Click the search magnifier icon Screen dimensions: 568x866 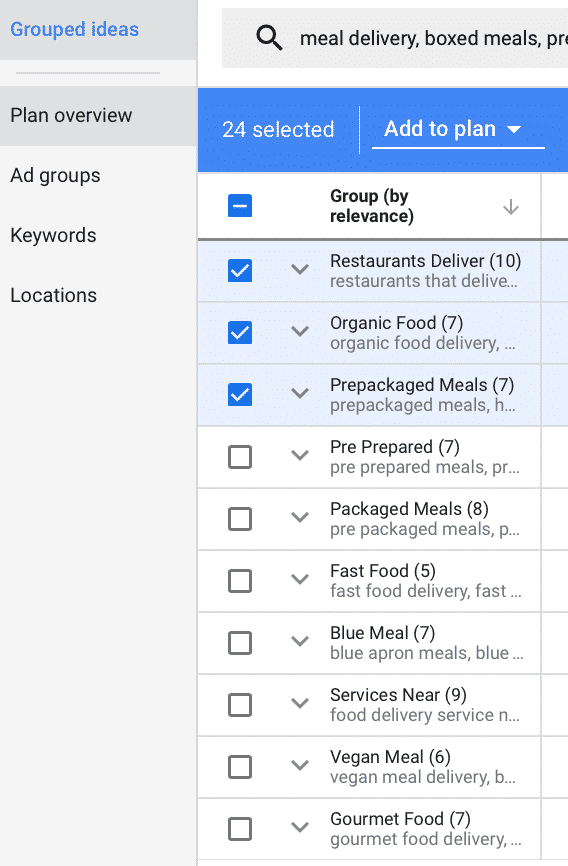click(x=269, y=38)
